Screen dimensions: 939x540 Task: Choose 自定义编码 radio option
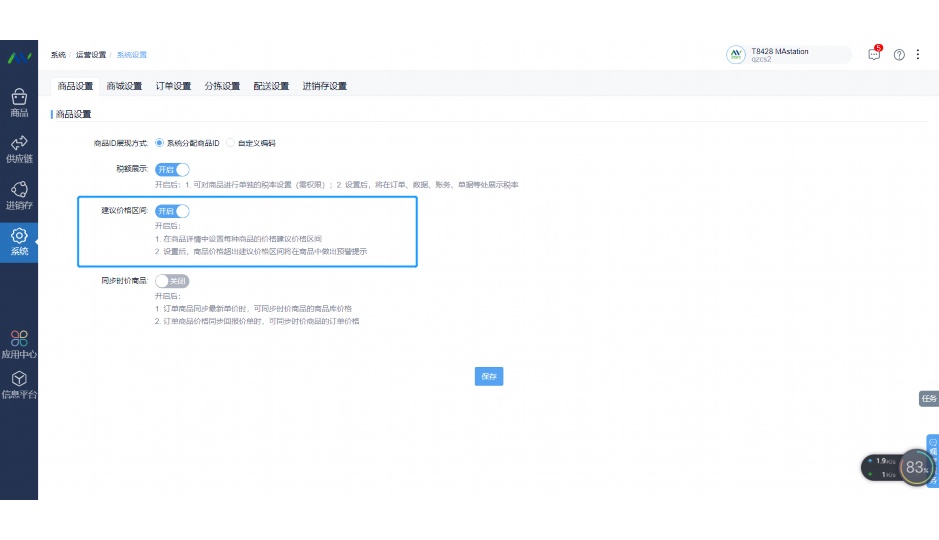tap(231, 143)
